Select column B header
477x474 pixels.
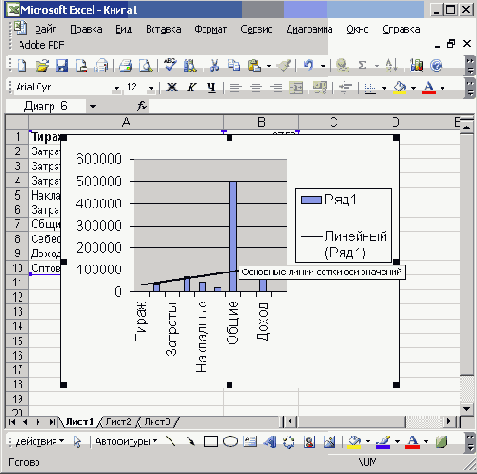click(x=261, y=122)
